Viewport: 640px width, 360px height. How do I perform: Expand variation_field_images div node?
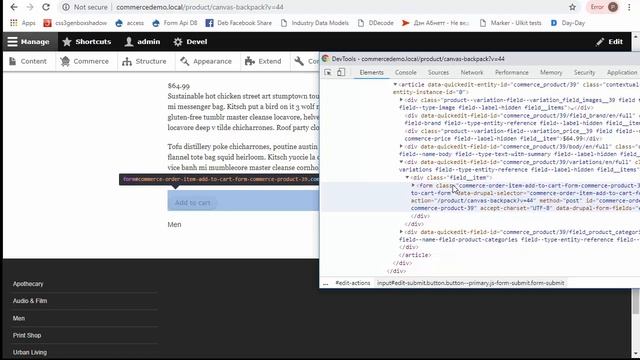[401, 100]
